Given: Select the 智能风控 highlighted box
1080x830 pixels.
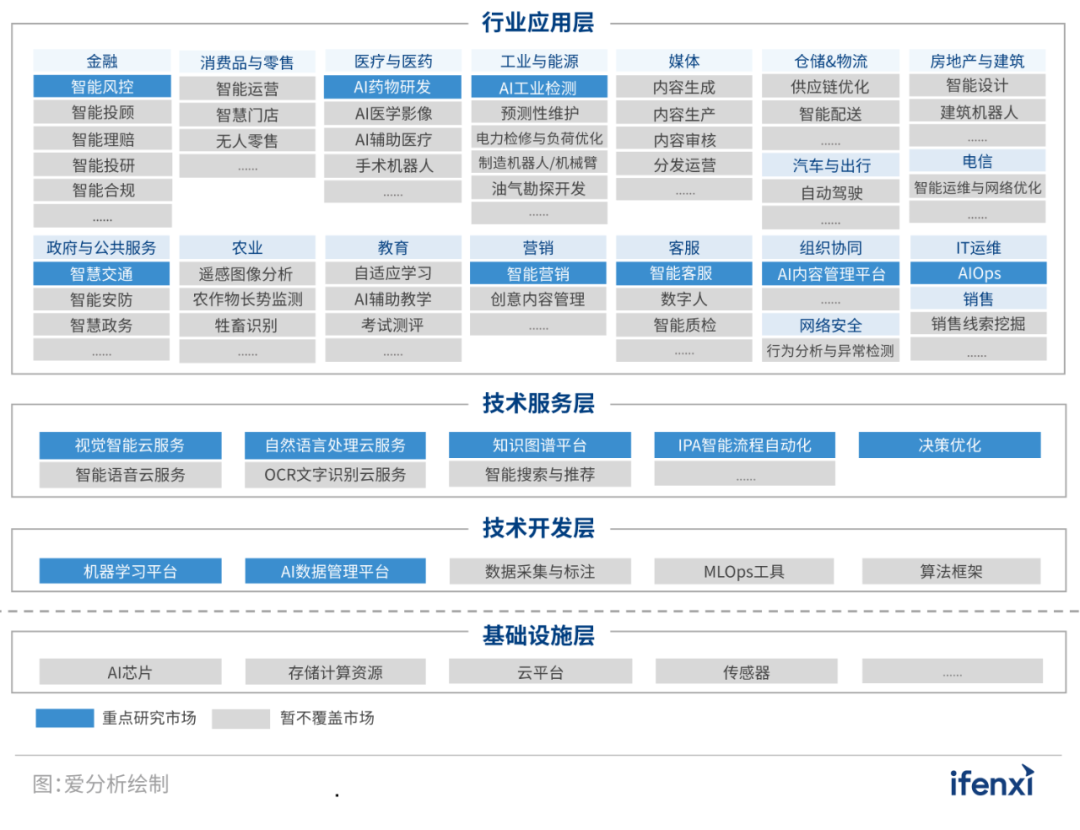Looking at the screenshot, I should (101, 87).
